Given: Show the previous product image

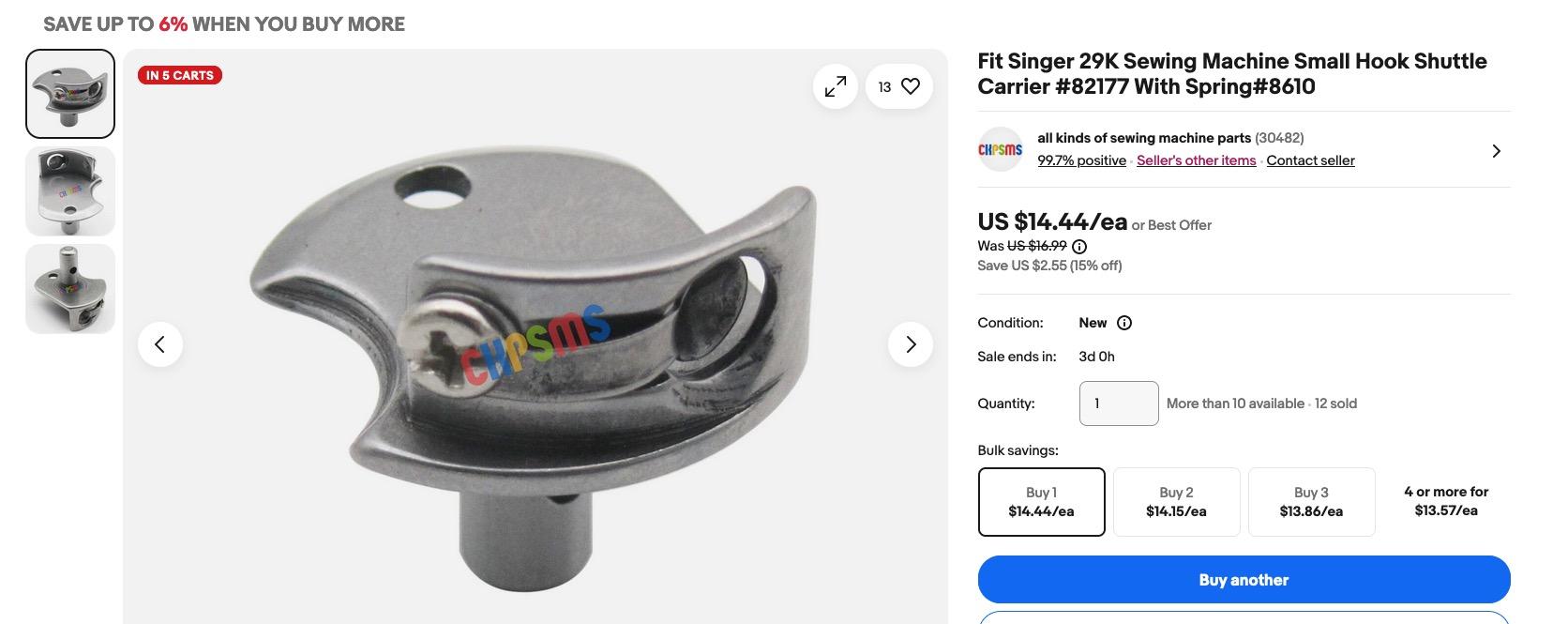Looking at the screenshot, I should (160, 344).
